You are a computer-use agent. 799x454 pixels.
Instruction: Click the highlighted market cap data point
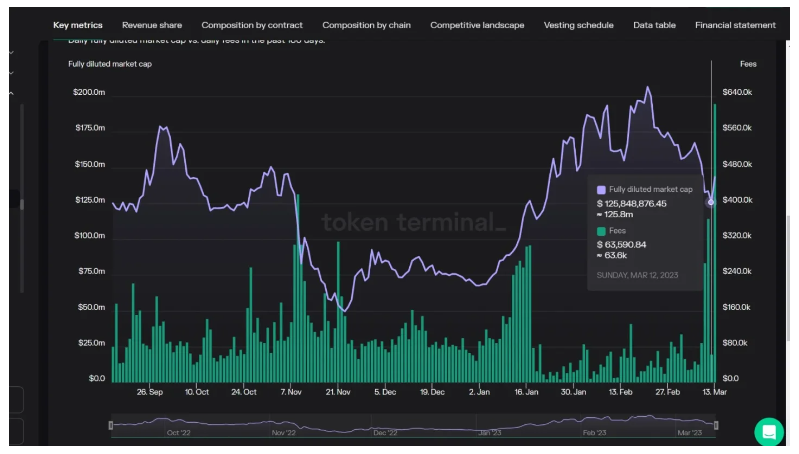coord(711,202)
